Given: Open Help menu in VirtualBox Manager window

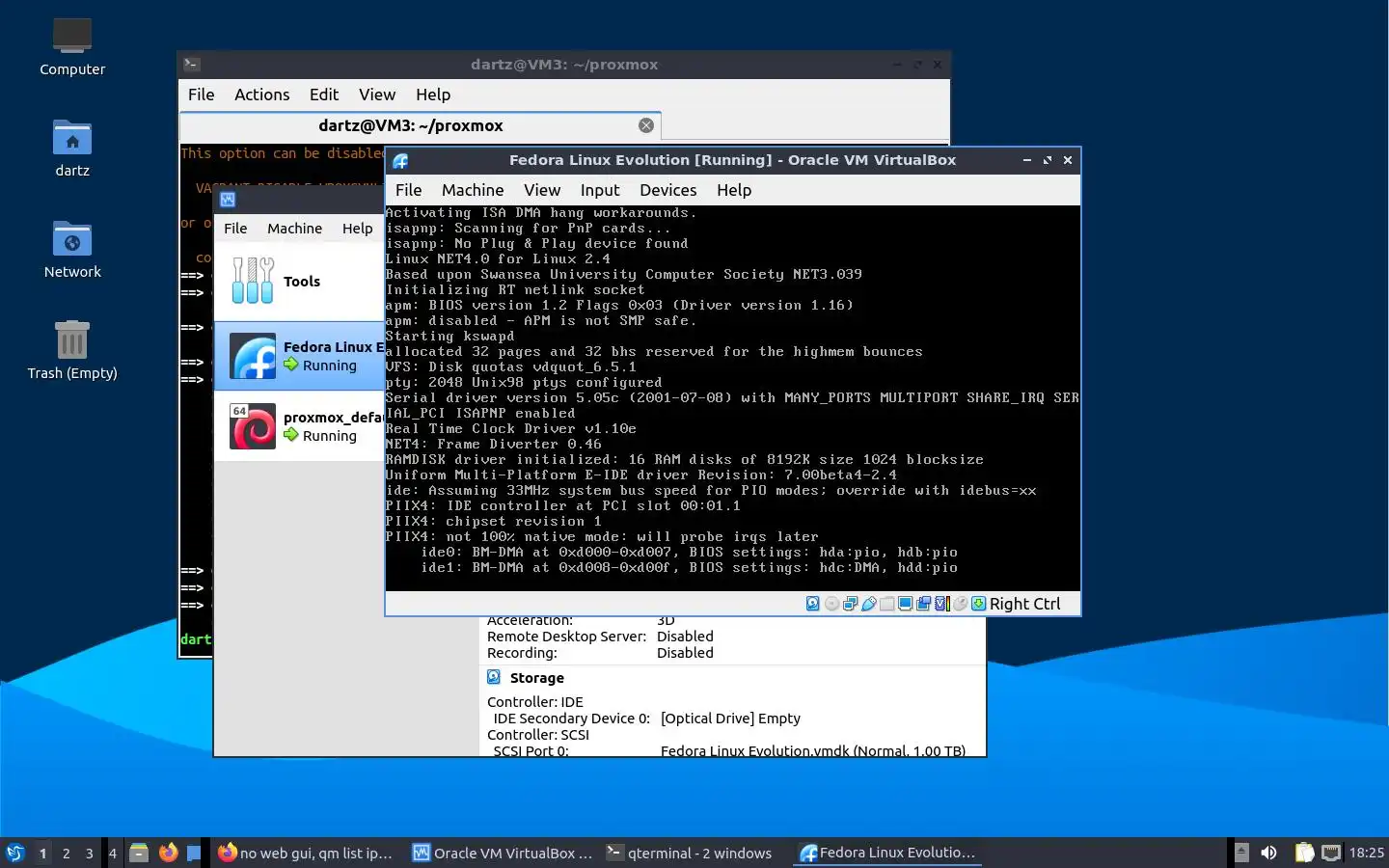Looking at the screenshot, I should (357, 229).
